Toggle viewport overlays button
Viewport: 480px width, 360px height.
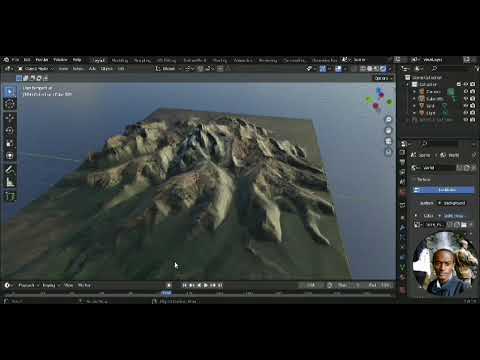point(339,69)
